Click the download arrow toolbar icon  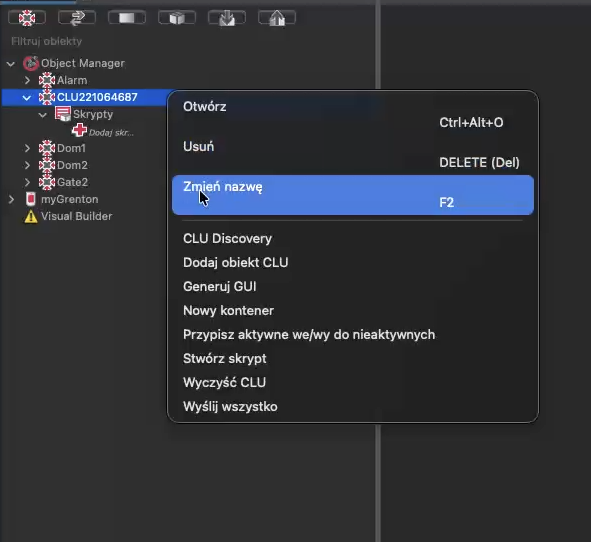(227, 18)
